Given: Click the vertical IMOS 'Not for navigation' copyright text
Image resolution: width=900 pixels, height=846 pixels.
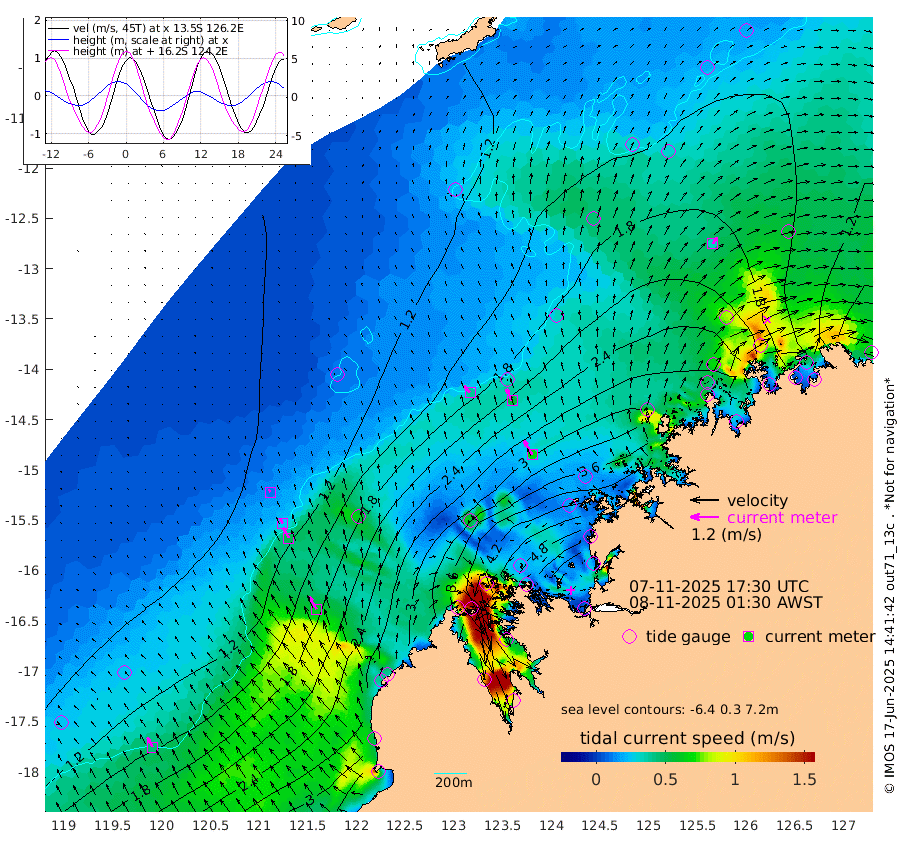Looking at the screenshot, I should click(889, 585).
